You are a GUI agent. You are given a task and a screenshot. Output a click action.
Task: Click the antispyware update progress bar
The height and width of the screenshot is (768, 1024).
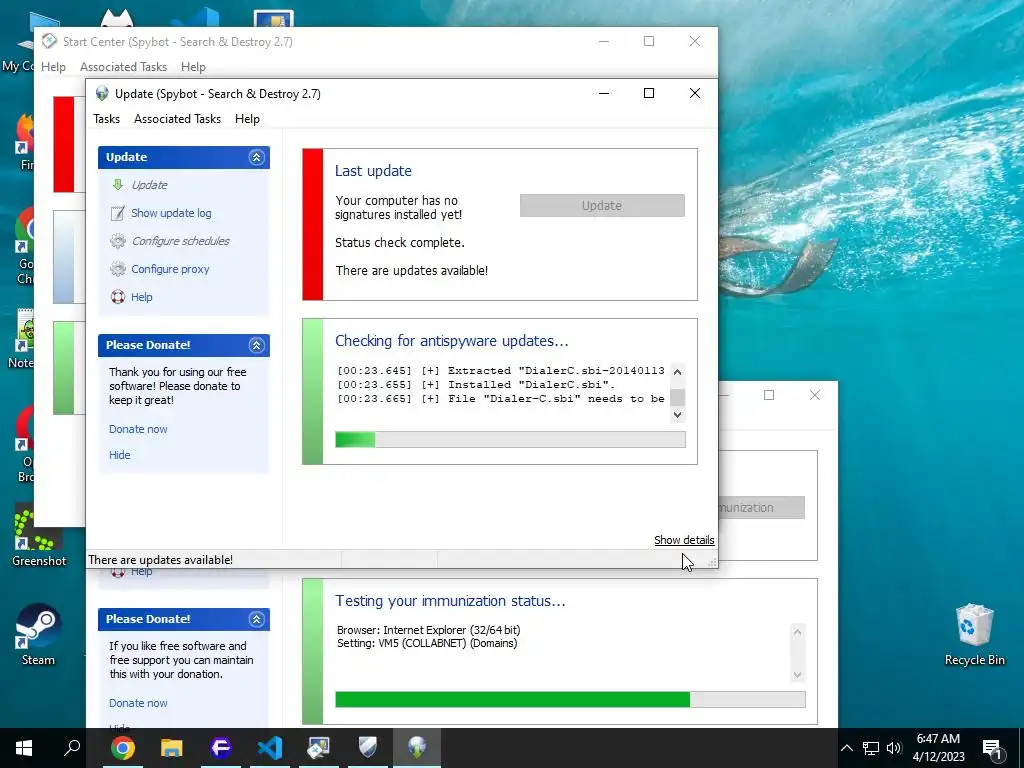[510, 440]
